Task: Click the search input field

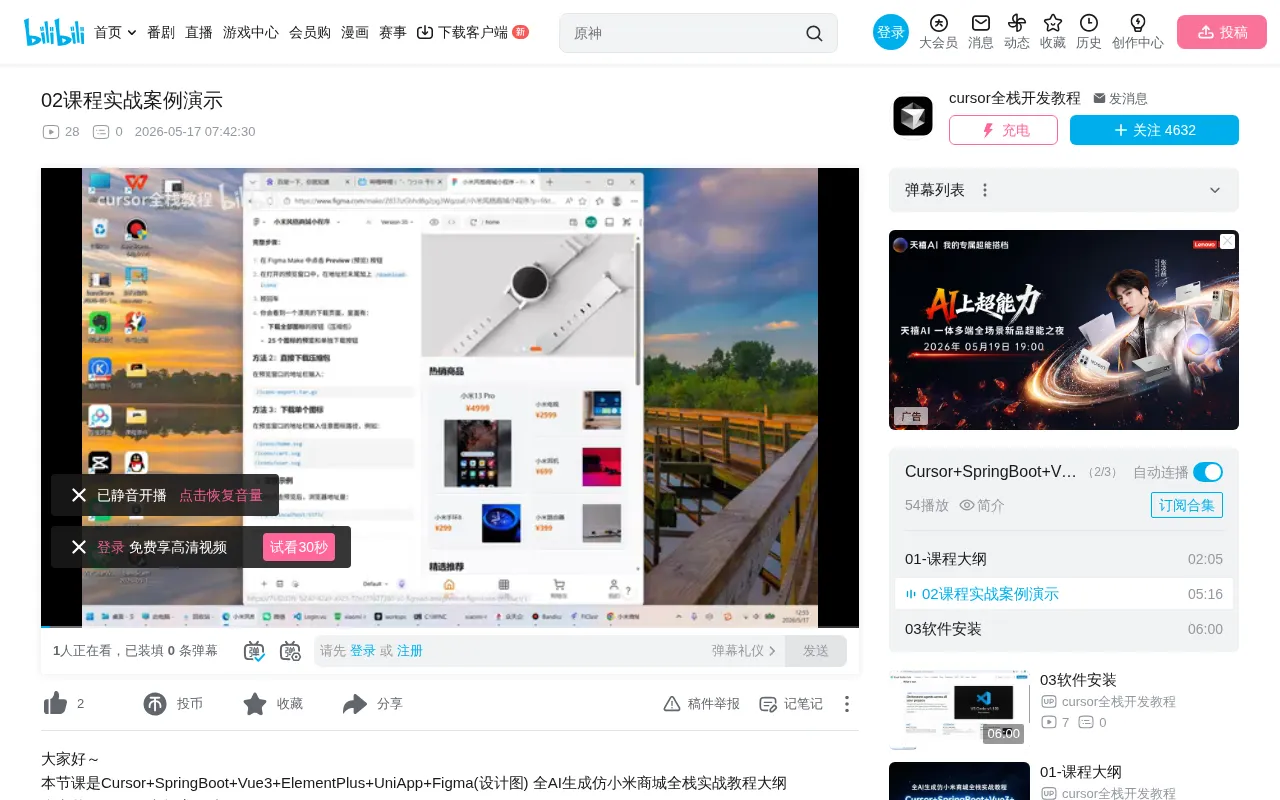Action: click(x=686, y=33)
